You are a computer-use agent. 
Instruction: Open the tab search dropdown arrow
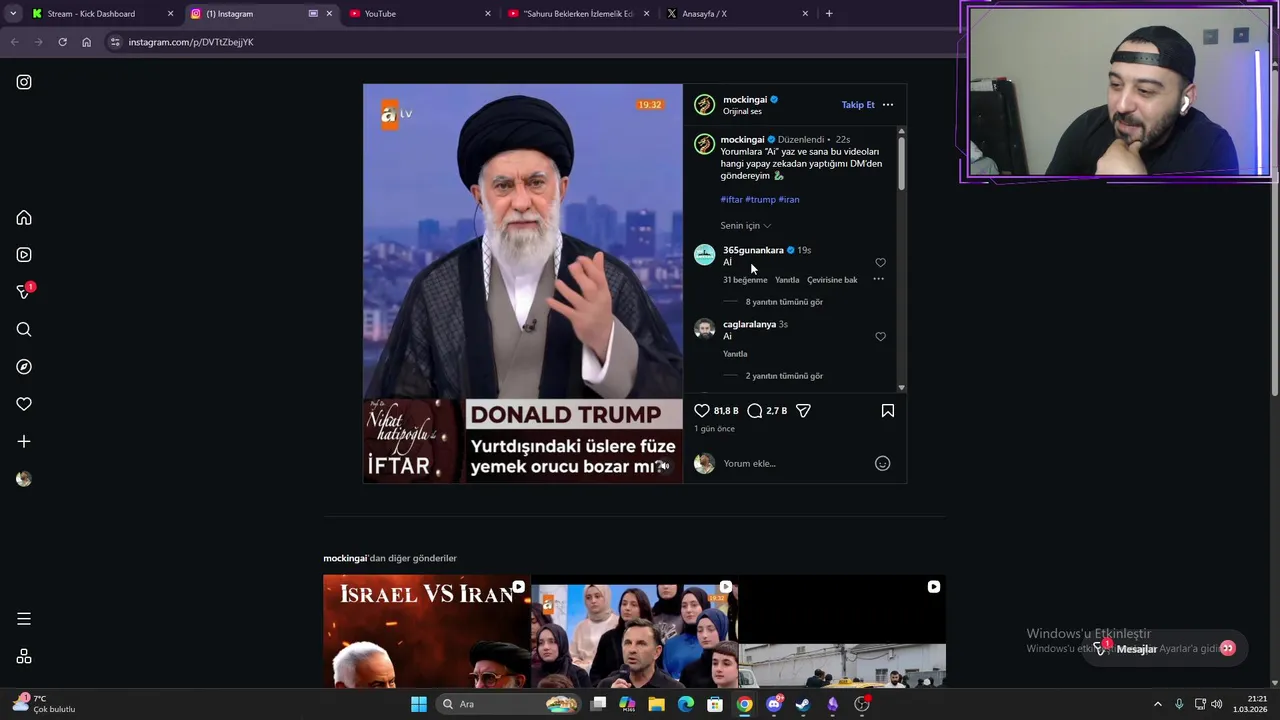[12, 14]
